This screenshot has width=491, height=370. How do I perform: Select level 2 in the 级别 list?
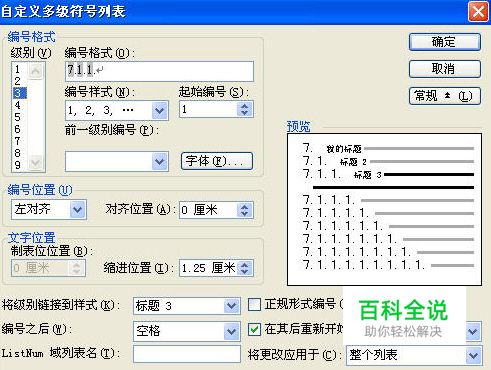17,81
